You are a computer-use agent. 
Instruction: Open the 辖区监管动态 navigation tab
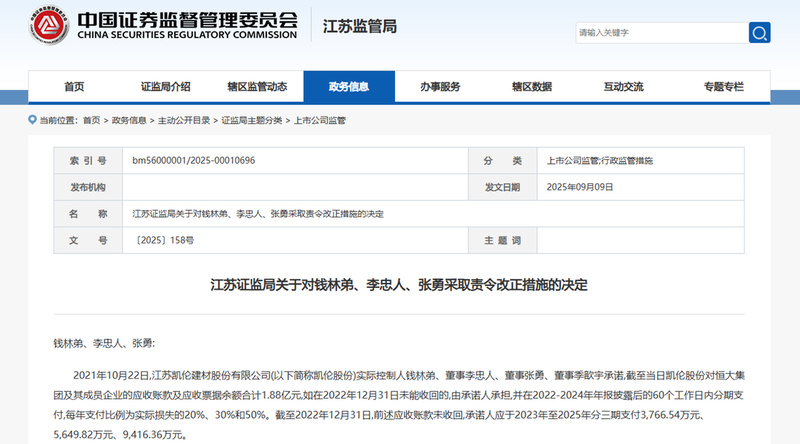258,87
